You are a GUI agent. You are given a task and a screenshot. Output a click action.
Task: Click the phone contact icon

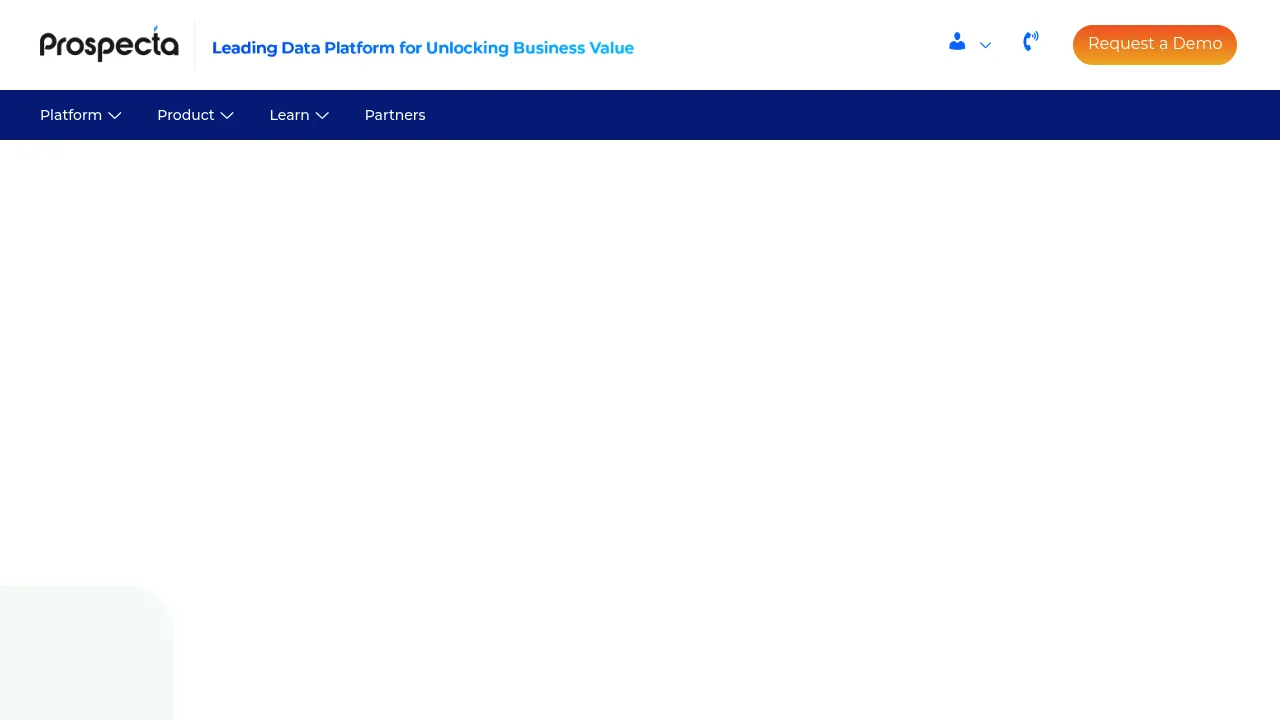point(1031,41)
